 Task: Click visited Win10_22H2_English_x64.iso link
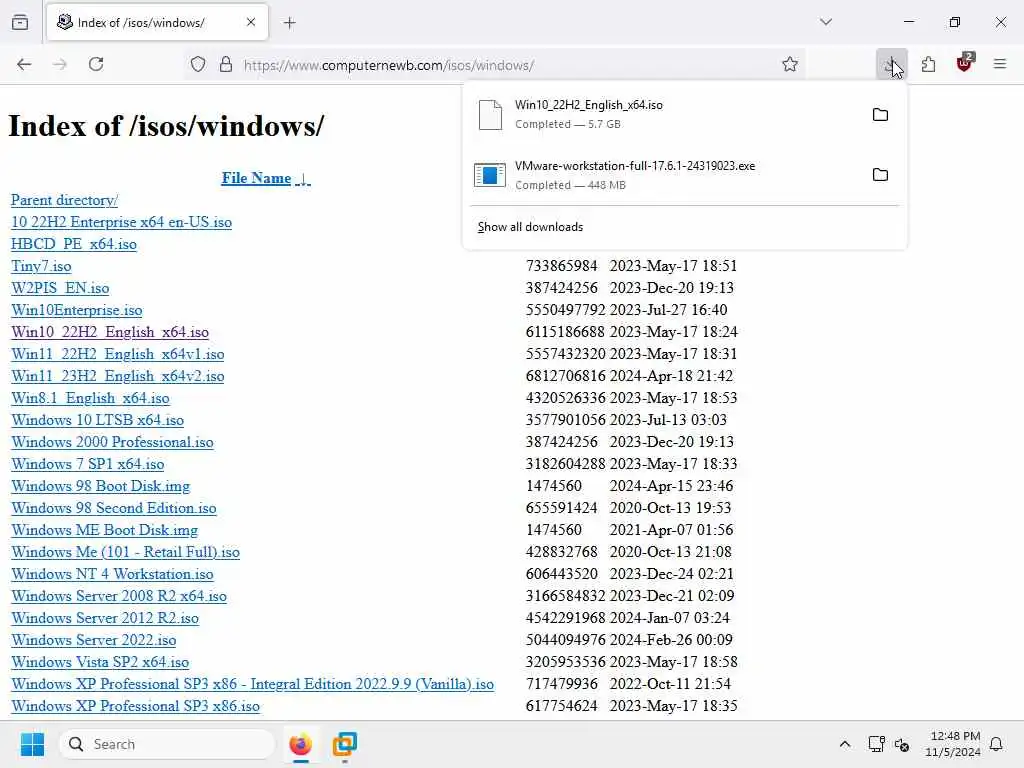coord(110,332)
